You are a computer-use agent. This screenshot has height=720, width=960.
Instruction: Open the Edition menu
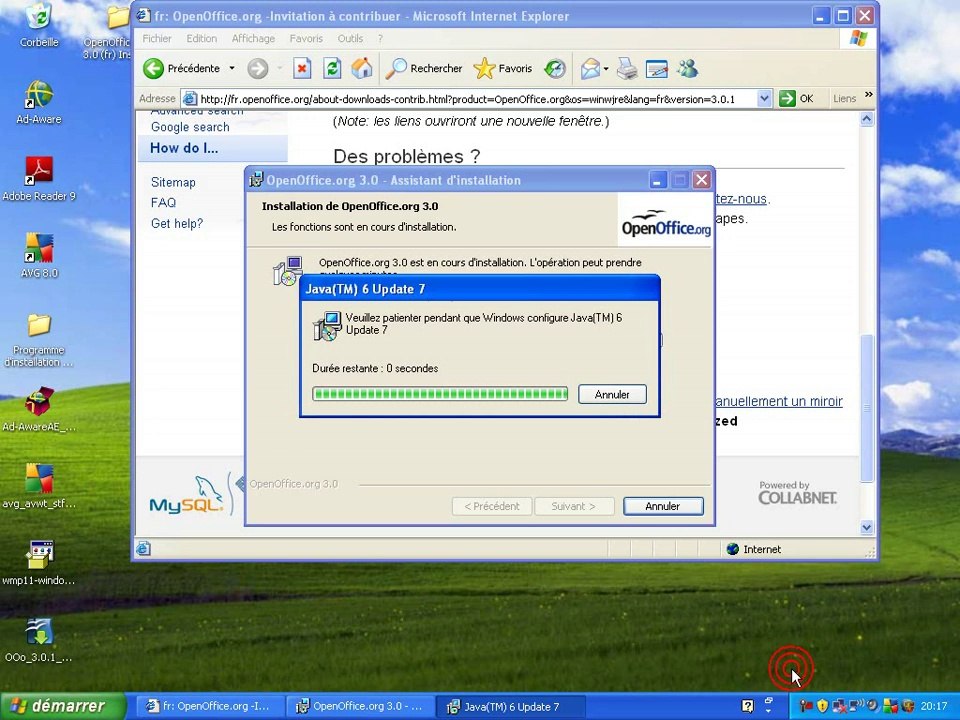click(201, 39)
